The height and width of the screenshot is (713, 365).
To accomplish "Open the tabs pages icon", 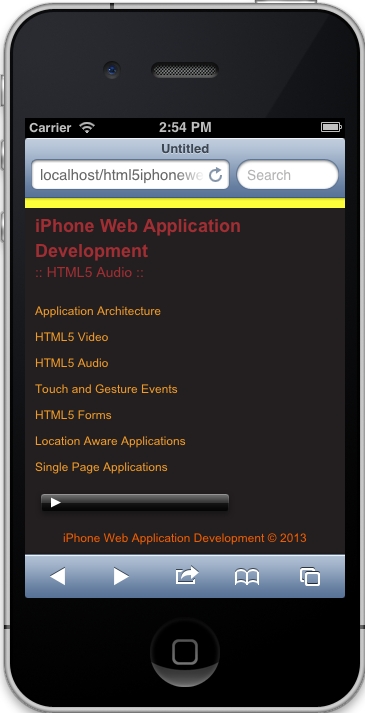I will click(x=310, y=576).
